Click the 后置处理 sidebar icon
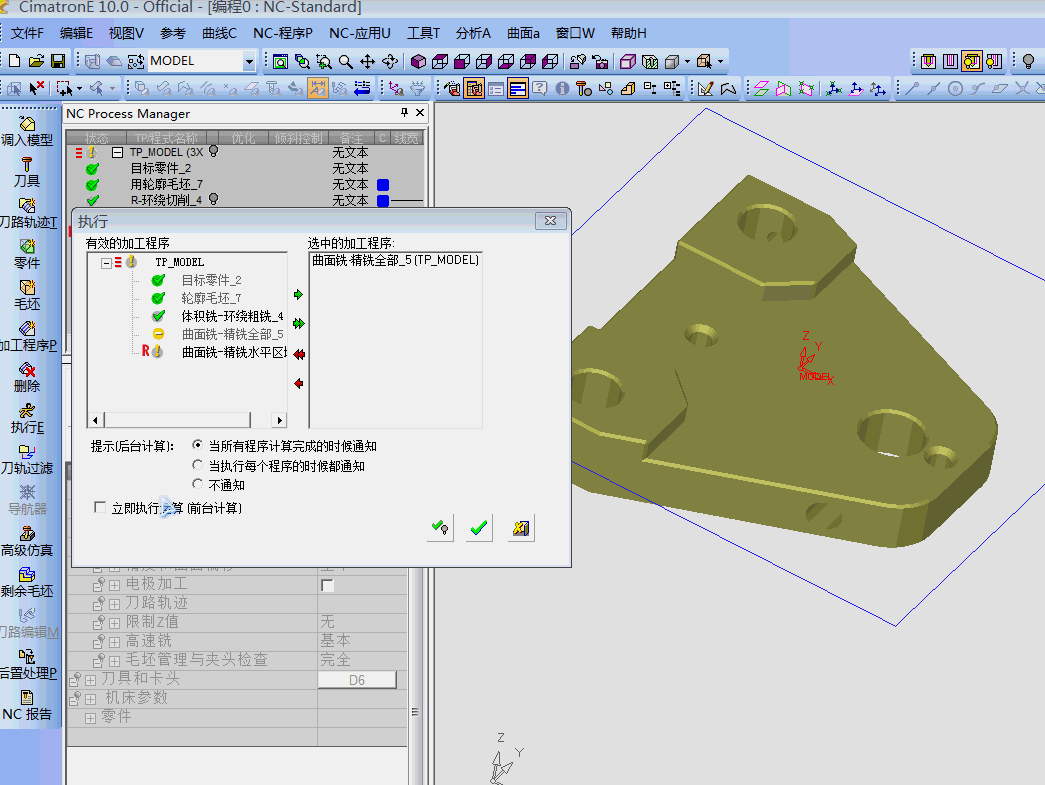 [28, 664]
